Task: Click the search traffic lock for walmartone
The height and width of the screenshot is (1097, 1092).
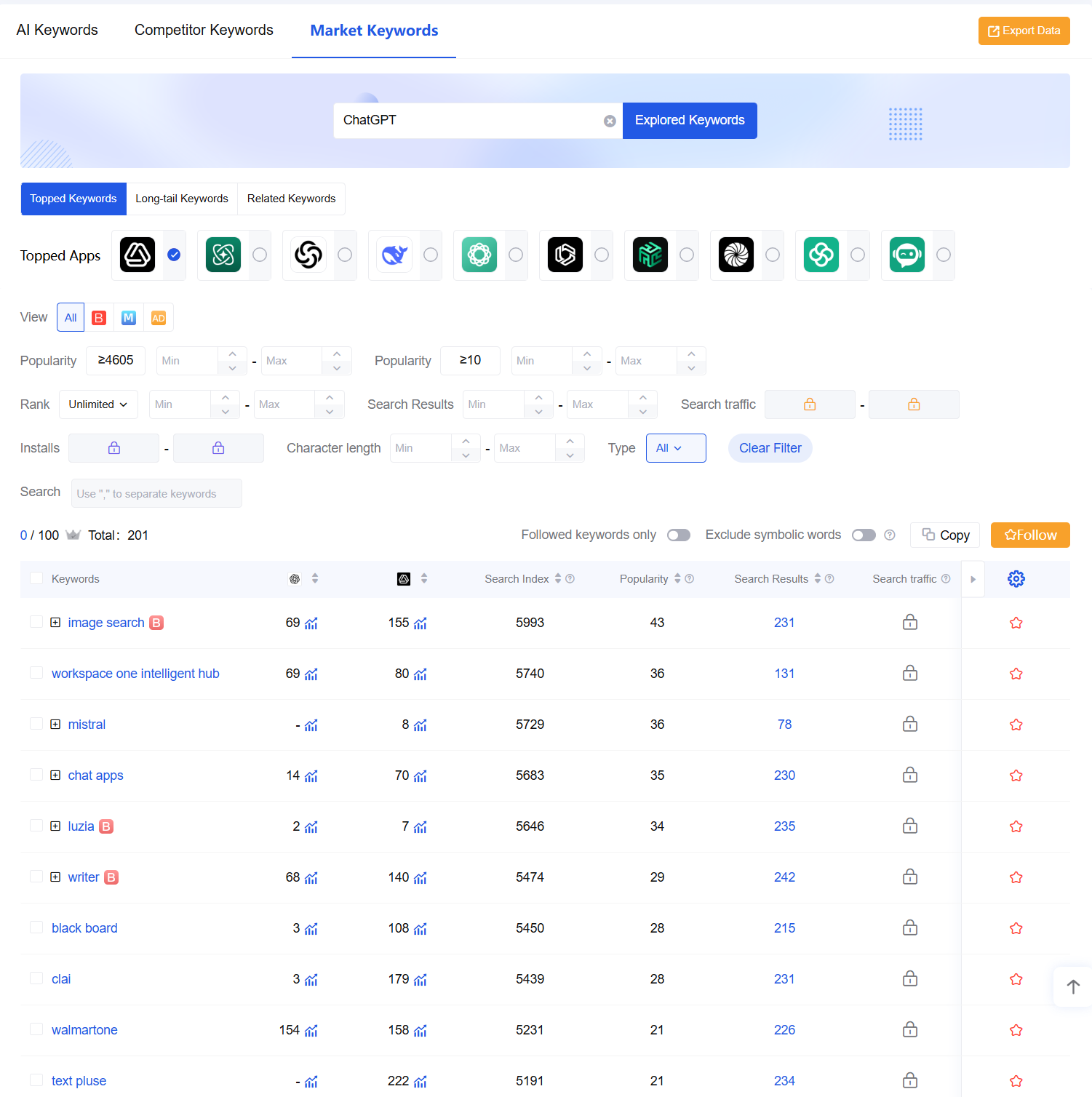Action: [x=910, y=1029]
